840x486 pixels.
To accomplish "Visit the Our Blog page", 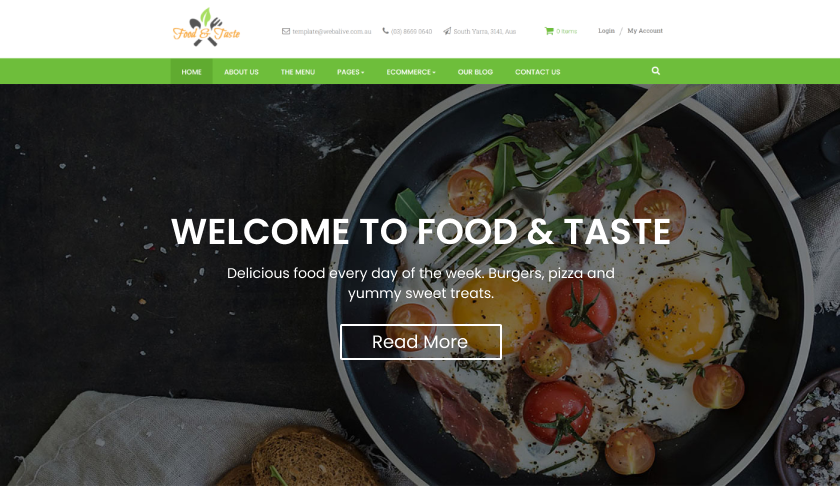I will coord(475,72).
